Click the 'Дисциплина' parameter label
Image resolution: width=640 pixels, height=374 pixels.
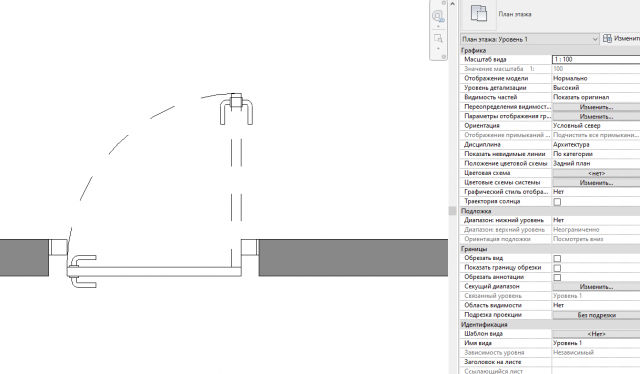482,145
